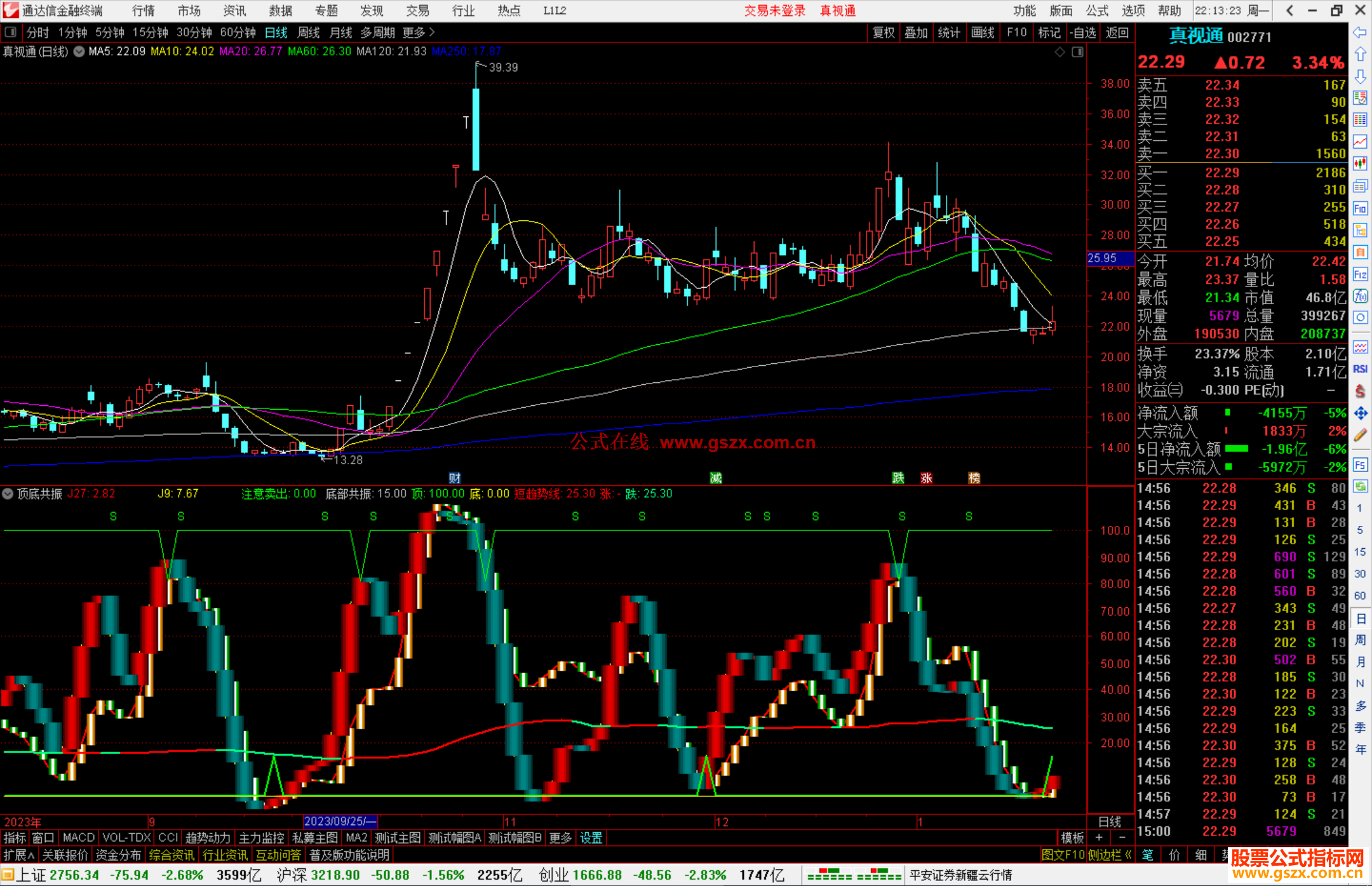Viewport: 1372px width, 886px height.
Task: Click the candlestick chart sidebar icon
Action: (x=1360, y=164)
